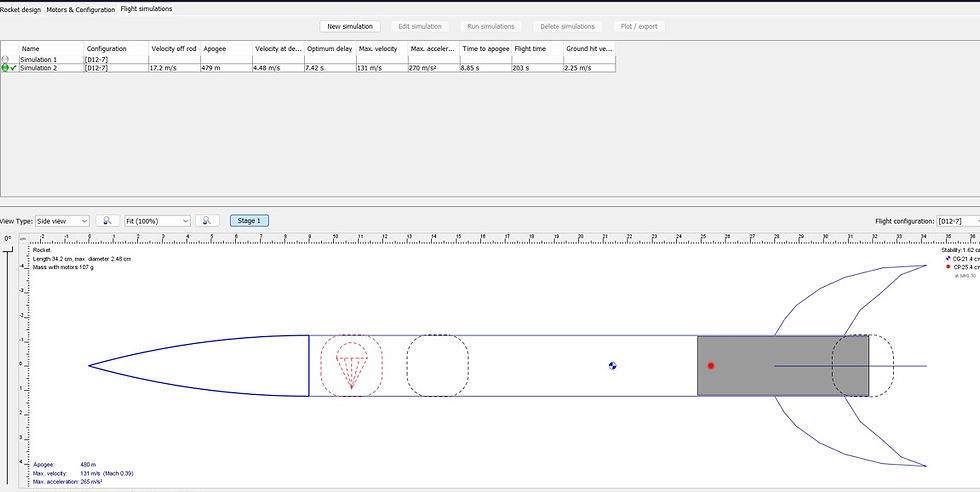Select the Simulation 1 row name
Viewport: 980px width, 492px height.
pyautogui.click(x=51, y=59)
